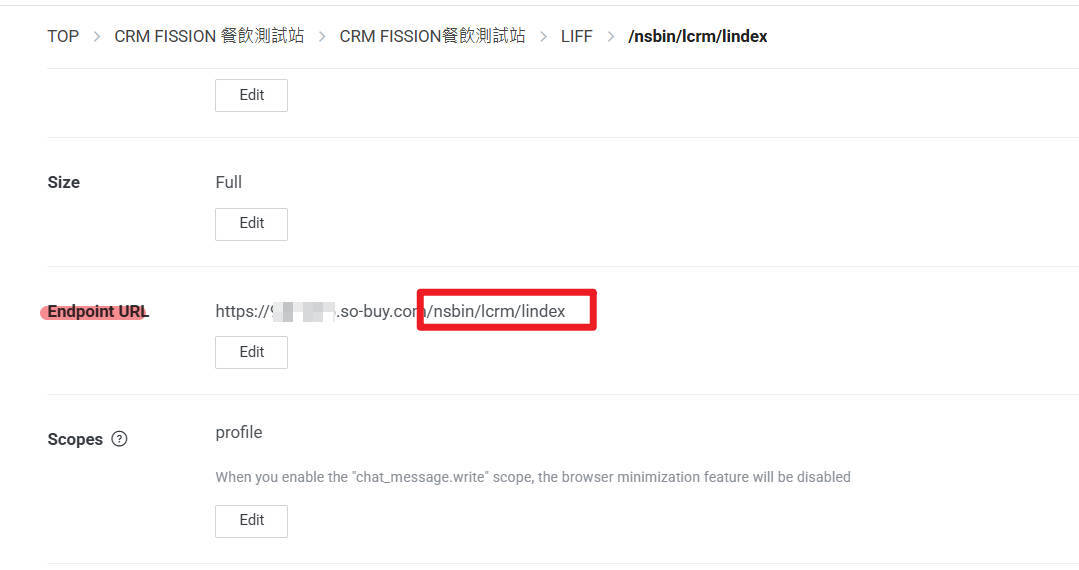Click the 'Full' size value
This screenshot has height=570, width=1079.
[228, 182]
